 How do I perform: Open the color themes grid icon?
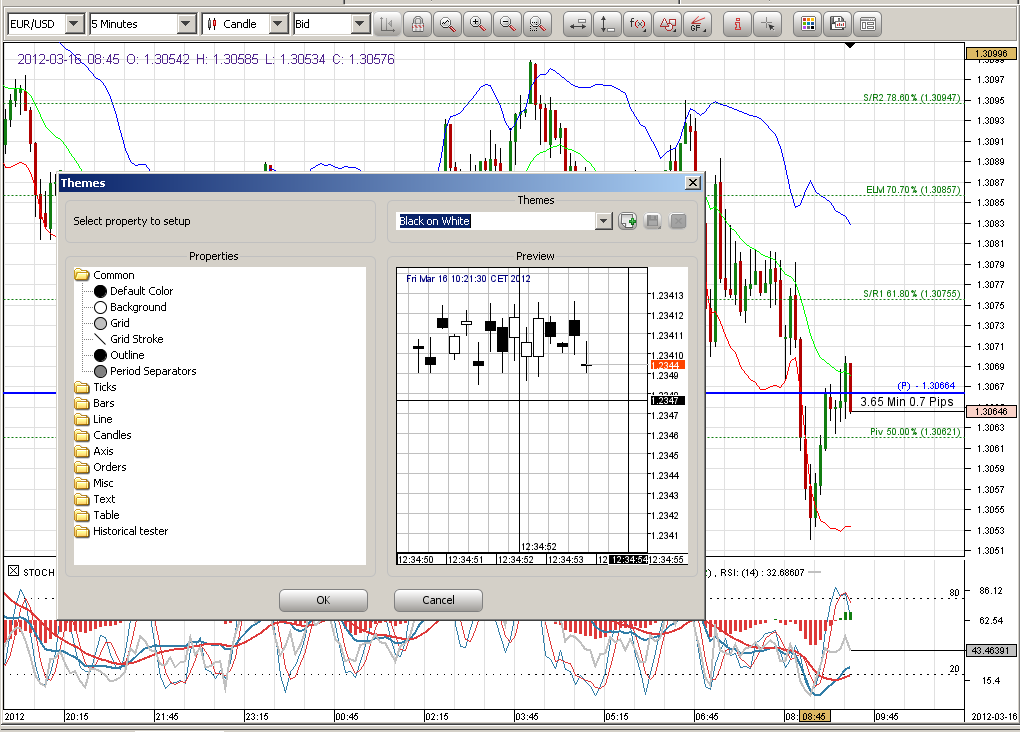tap(808, 25)
